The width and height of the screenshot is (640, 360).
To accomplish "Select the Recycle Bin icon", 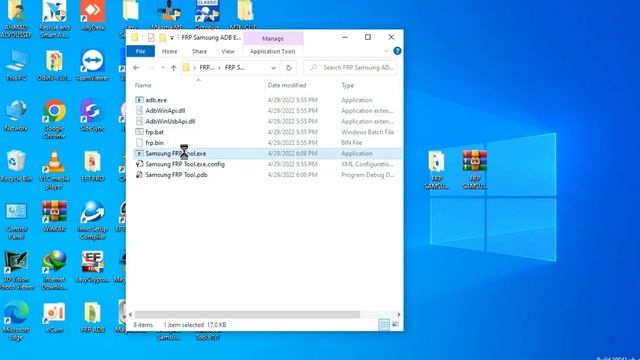I will click(x=16, y=166).
